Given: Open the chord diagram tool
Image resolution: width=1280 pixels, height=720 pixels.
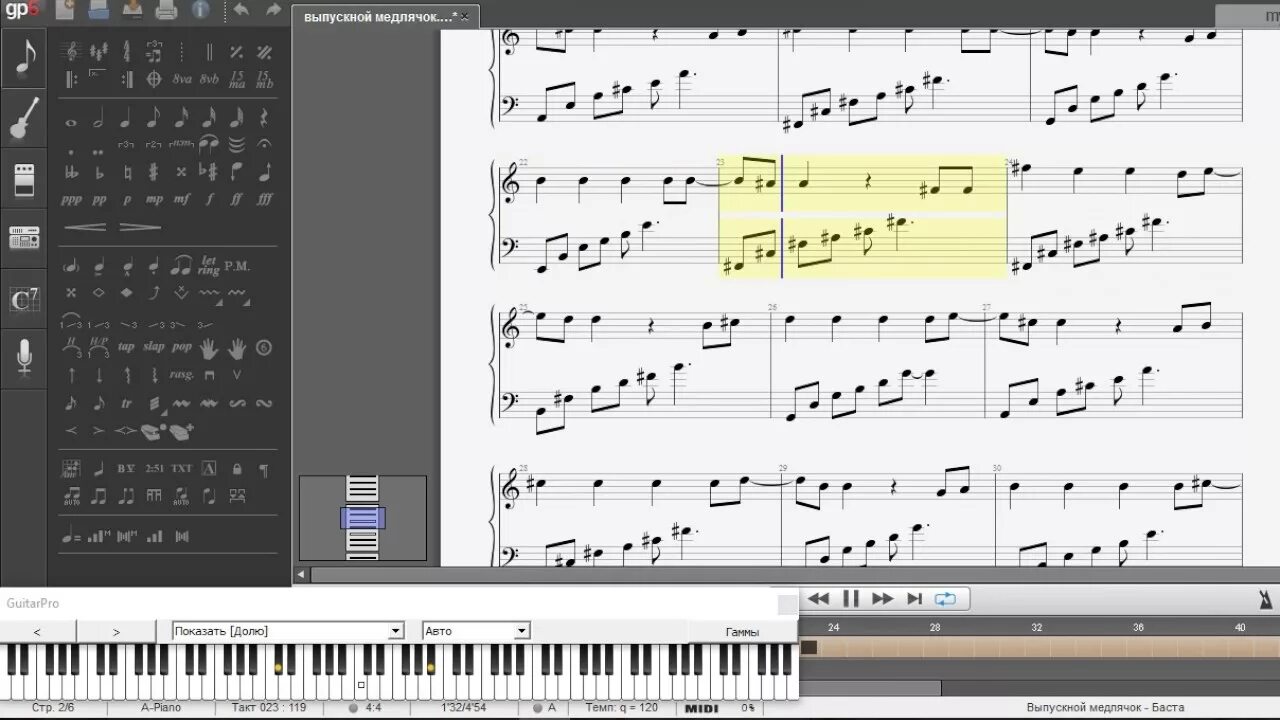Looking at the screenshot, I should coord(71,468).
